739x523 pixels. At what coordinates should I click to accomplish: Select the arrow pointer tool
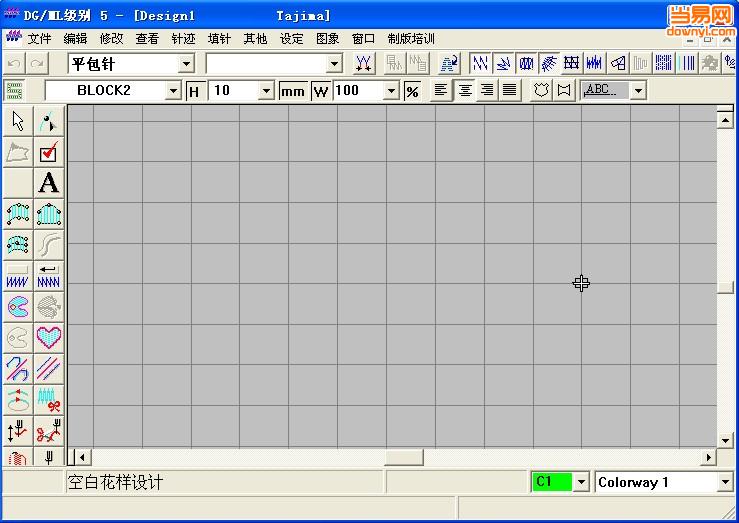[x=18, y=122]
